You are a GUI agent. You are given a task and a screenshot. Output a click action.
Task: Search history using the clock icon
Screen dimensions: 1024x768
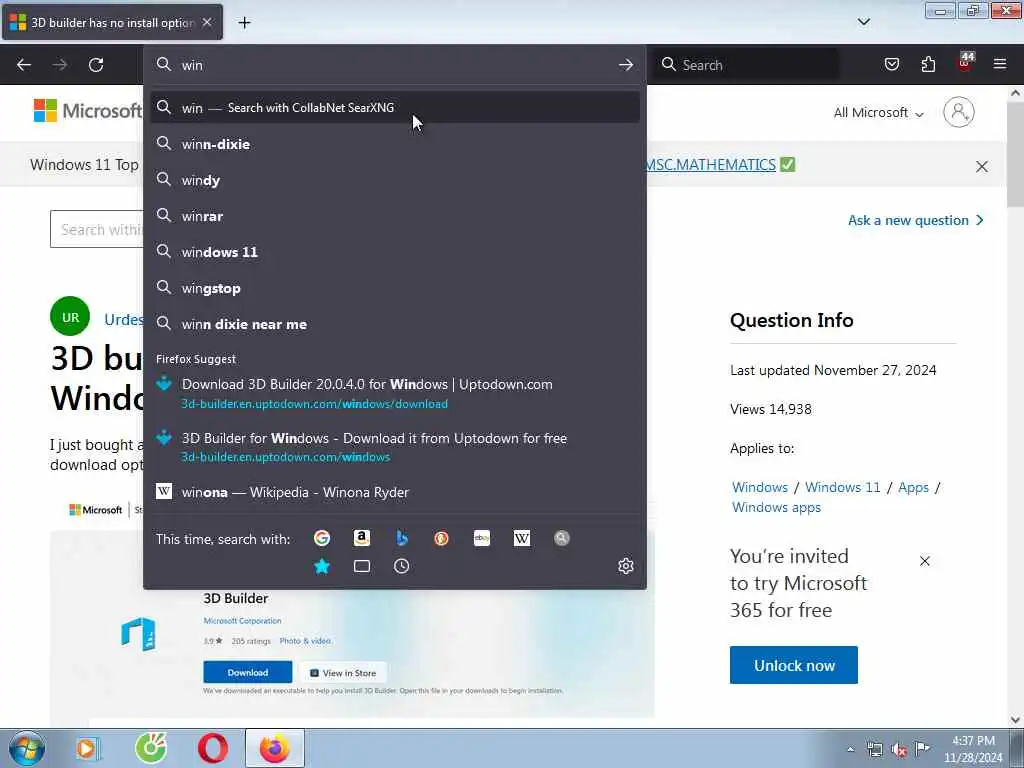(402, 566)
